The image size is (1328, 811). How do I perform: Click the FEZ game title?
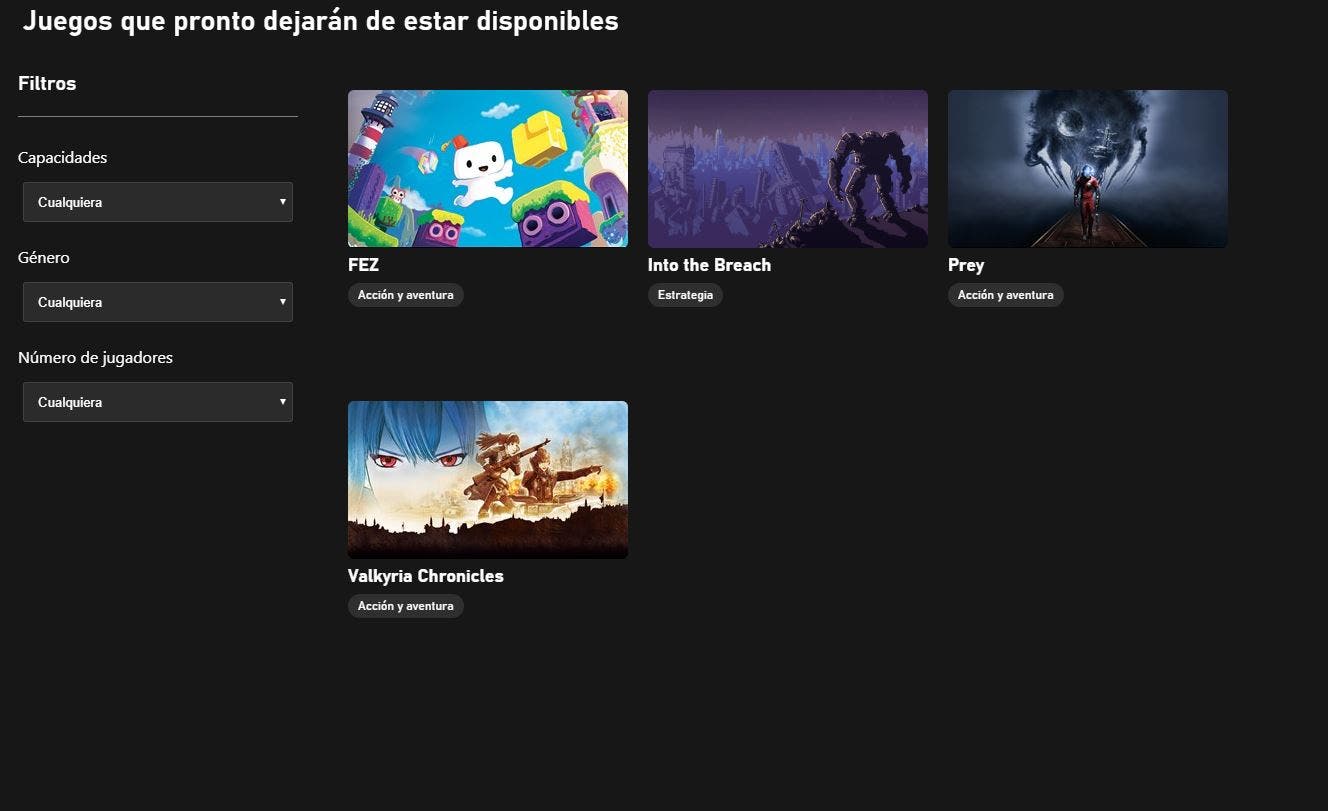363,265
